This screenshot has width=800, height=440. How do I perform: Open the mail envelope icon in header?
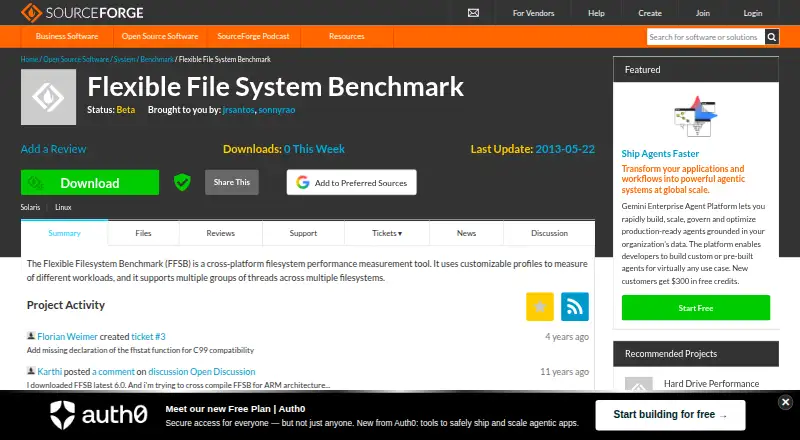click(473, 13)
